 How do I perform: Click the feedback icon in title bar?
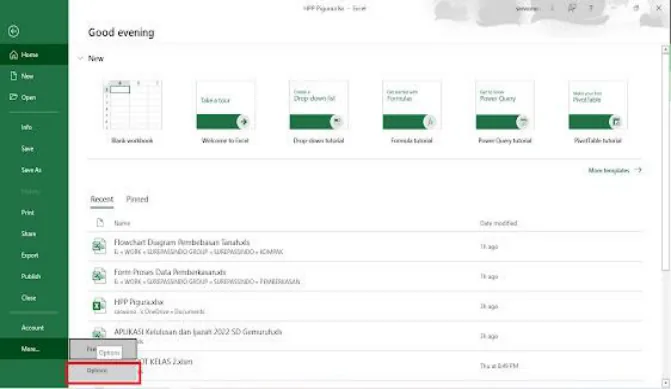coord(572,8)
